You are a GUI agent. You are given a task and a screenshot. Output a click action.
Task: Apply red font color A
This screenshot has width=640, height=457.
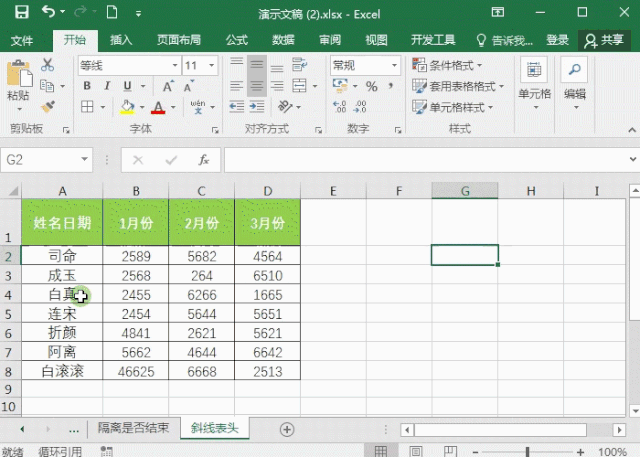point(158,107)
